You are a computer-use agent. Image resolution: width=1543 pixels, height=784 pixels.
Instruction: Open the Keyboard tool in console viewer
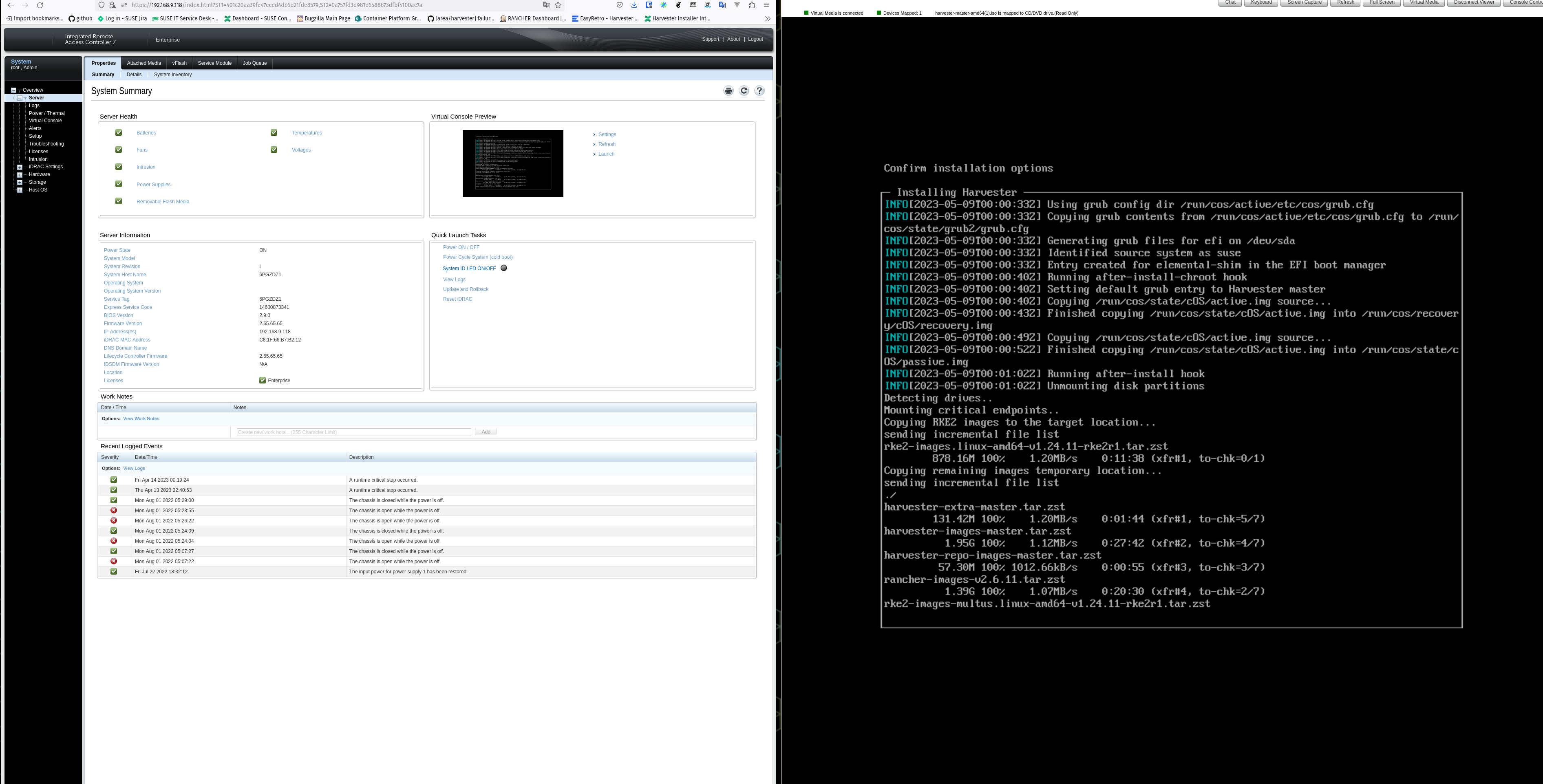(1261, 2)
